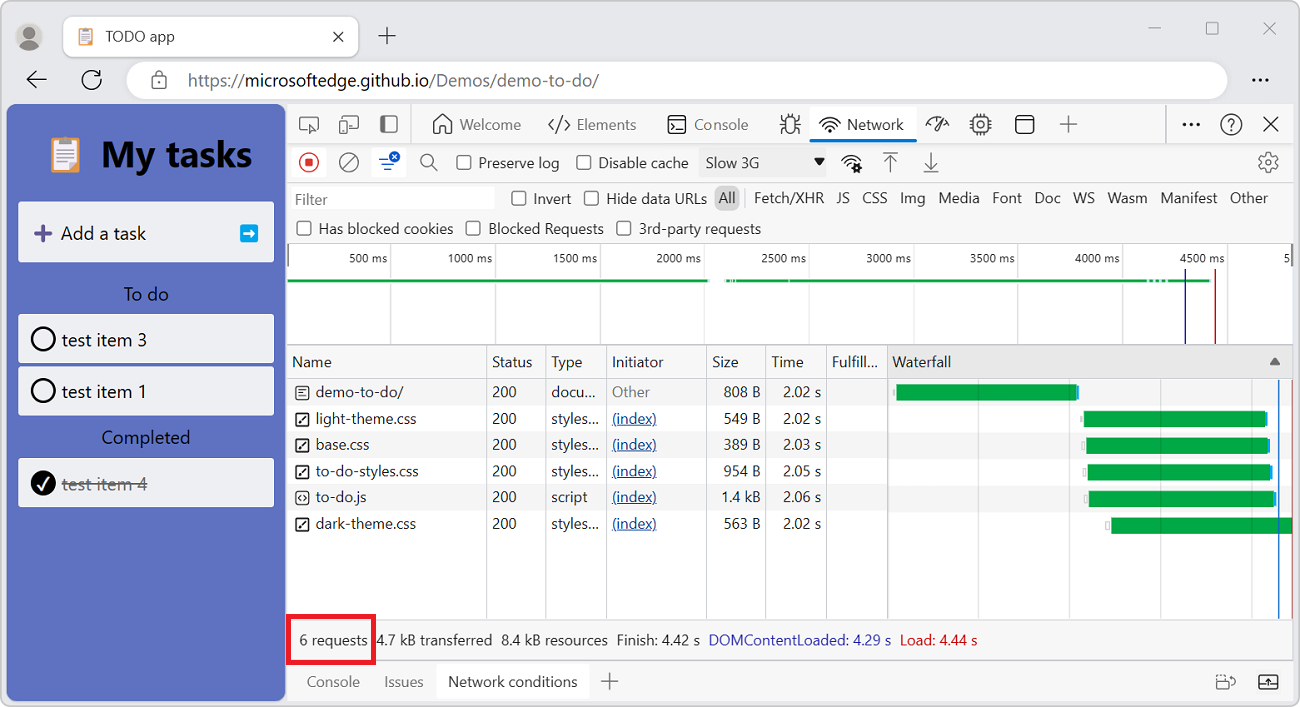Select the Inspect element tool
1300x707 pixels.
309,124
